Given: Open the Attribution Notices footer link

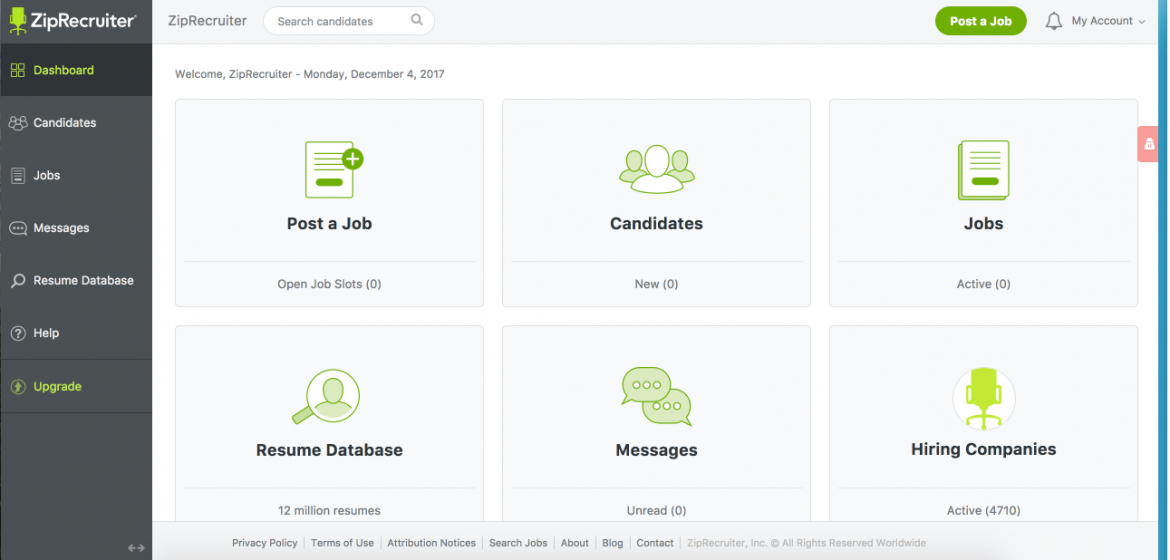Looking at the screenshot, I should click(x=431, y=543).
